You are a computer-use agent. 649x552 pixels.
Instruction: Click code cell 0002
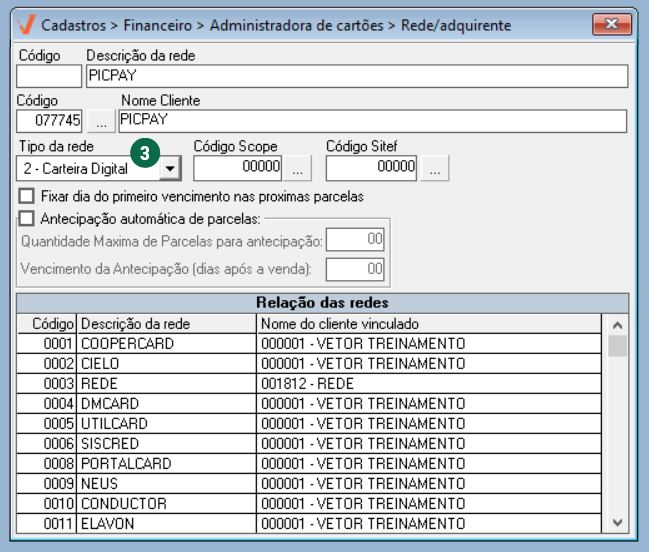tap(47, 363)
